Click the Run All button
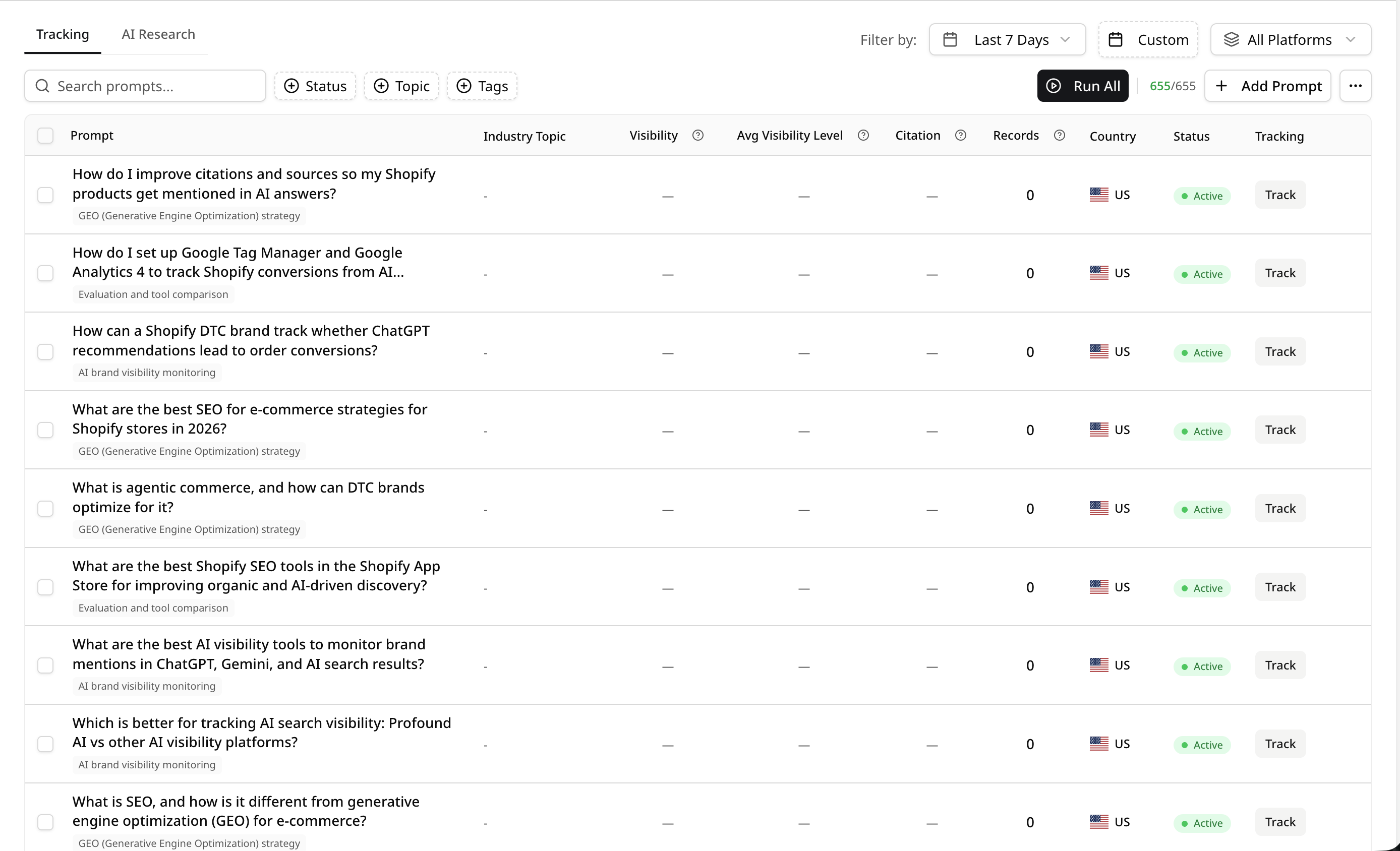Screen dimensions: 1400x851 1082,86
